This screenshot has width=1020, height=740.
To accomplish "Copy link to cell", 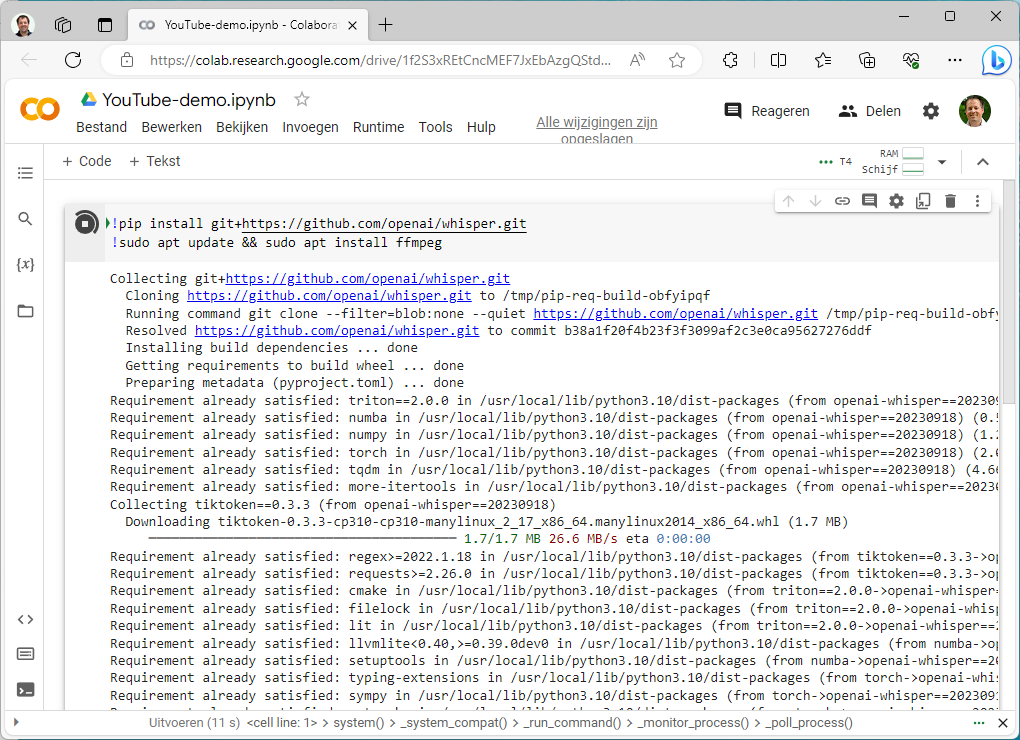I will click(x=842, y=201).
